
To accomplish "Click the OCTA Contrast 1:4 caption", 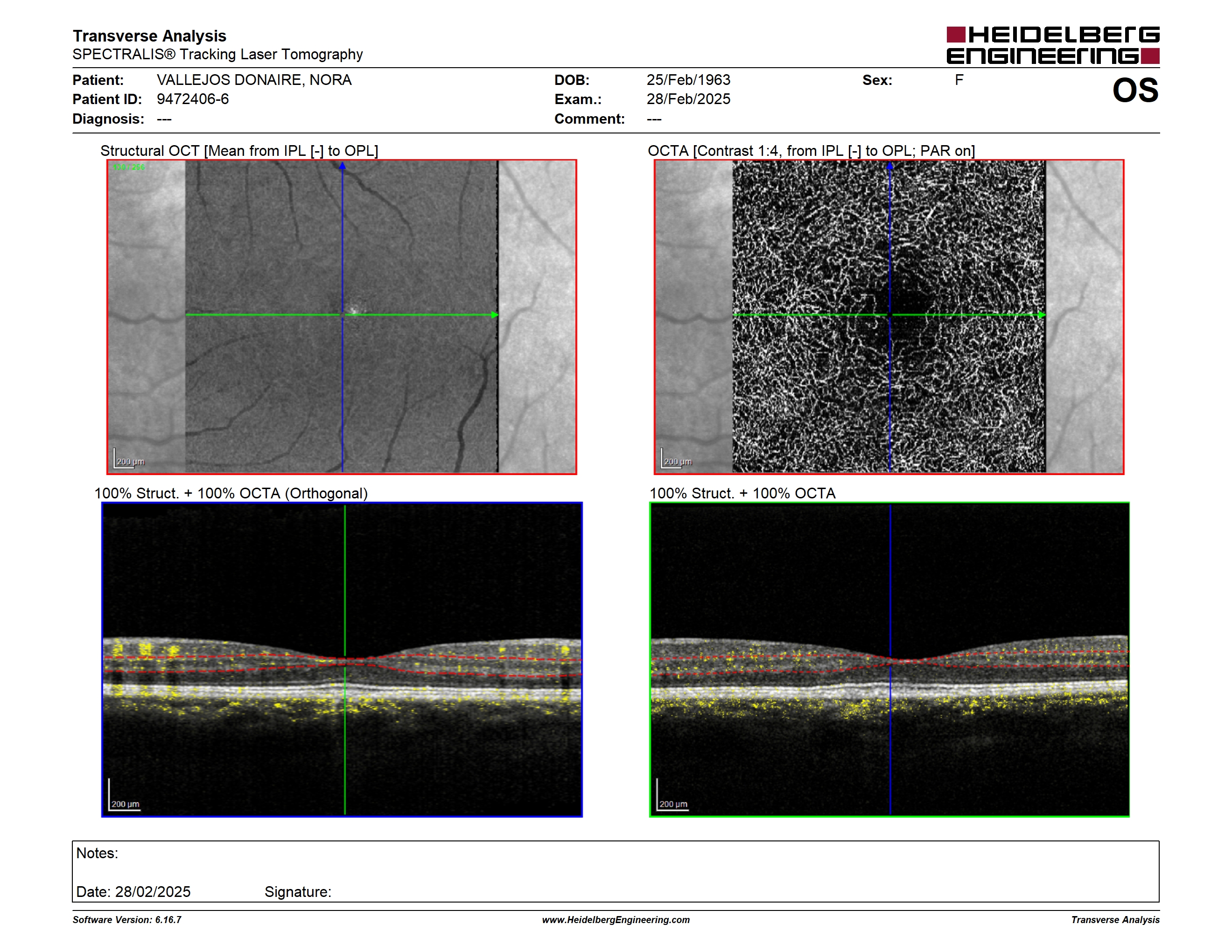I will pyautogui.click(x=811, y=151).
